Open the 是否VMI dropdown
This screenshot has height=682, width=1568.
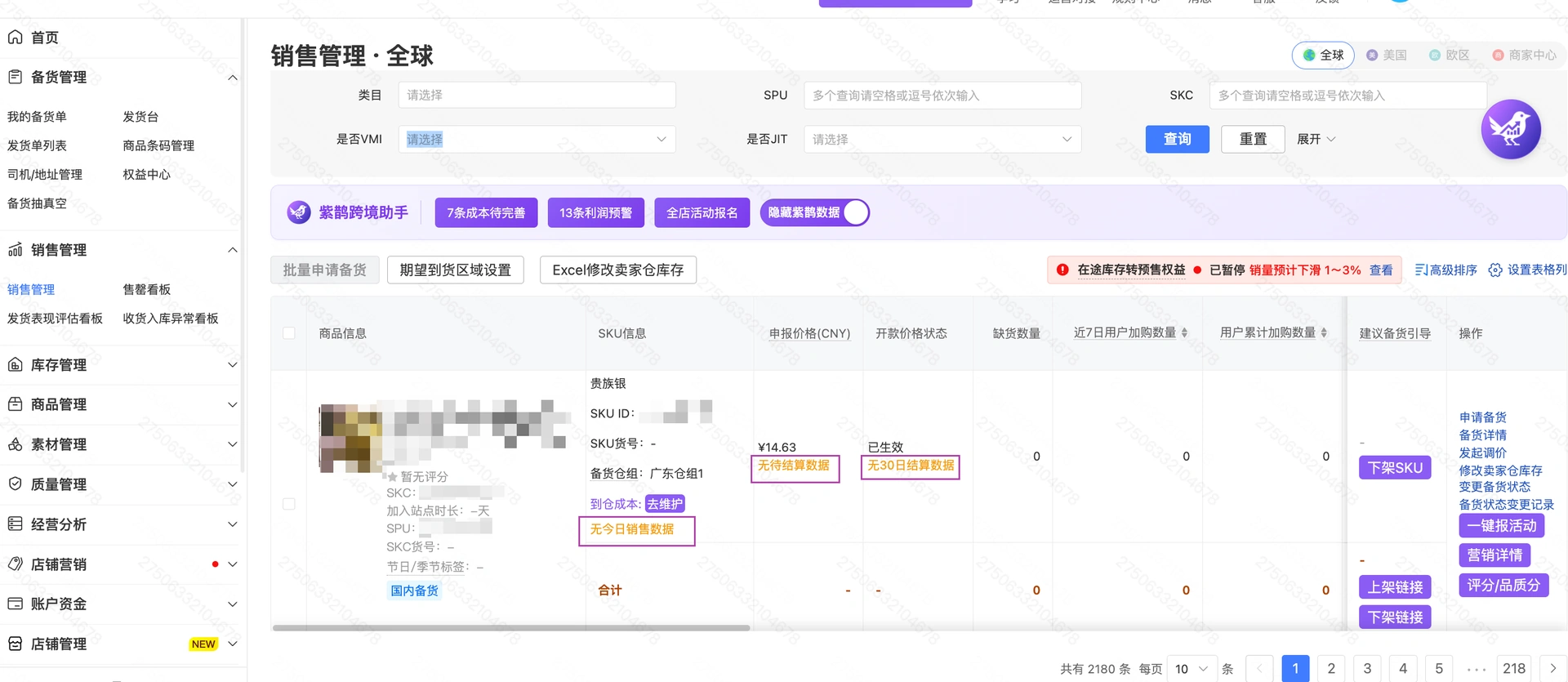pos(537,139)
